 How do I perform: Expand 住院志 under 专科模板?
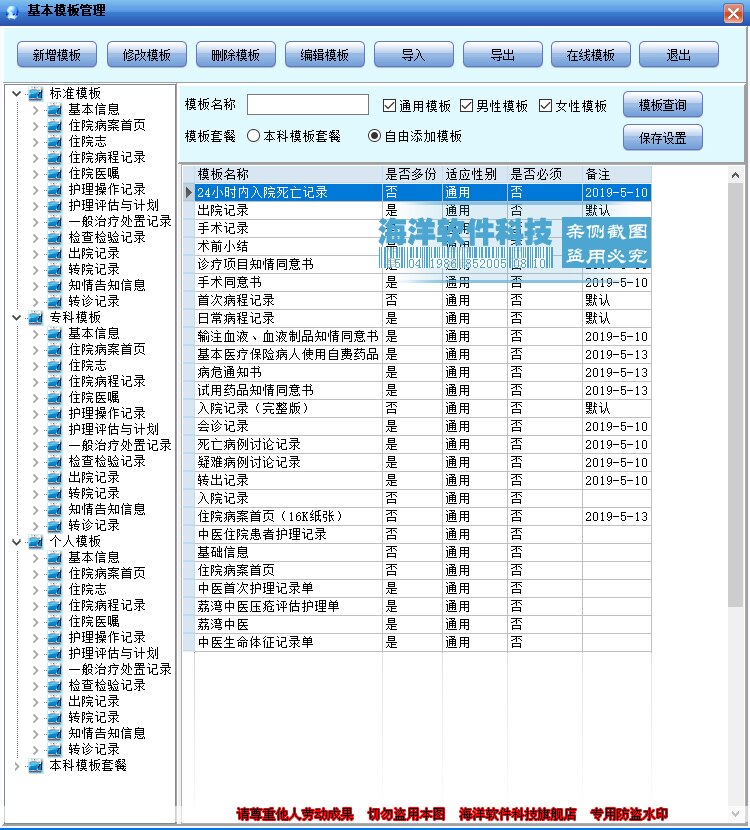click(x=35, y=366)
